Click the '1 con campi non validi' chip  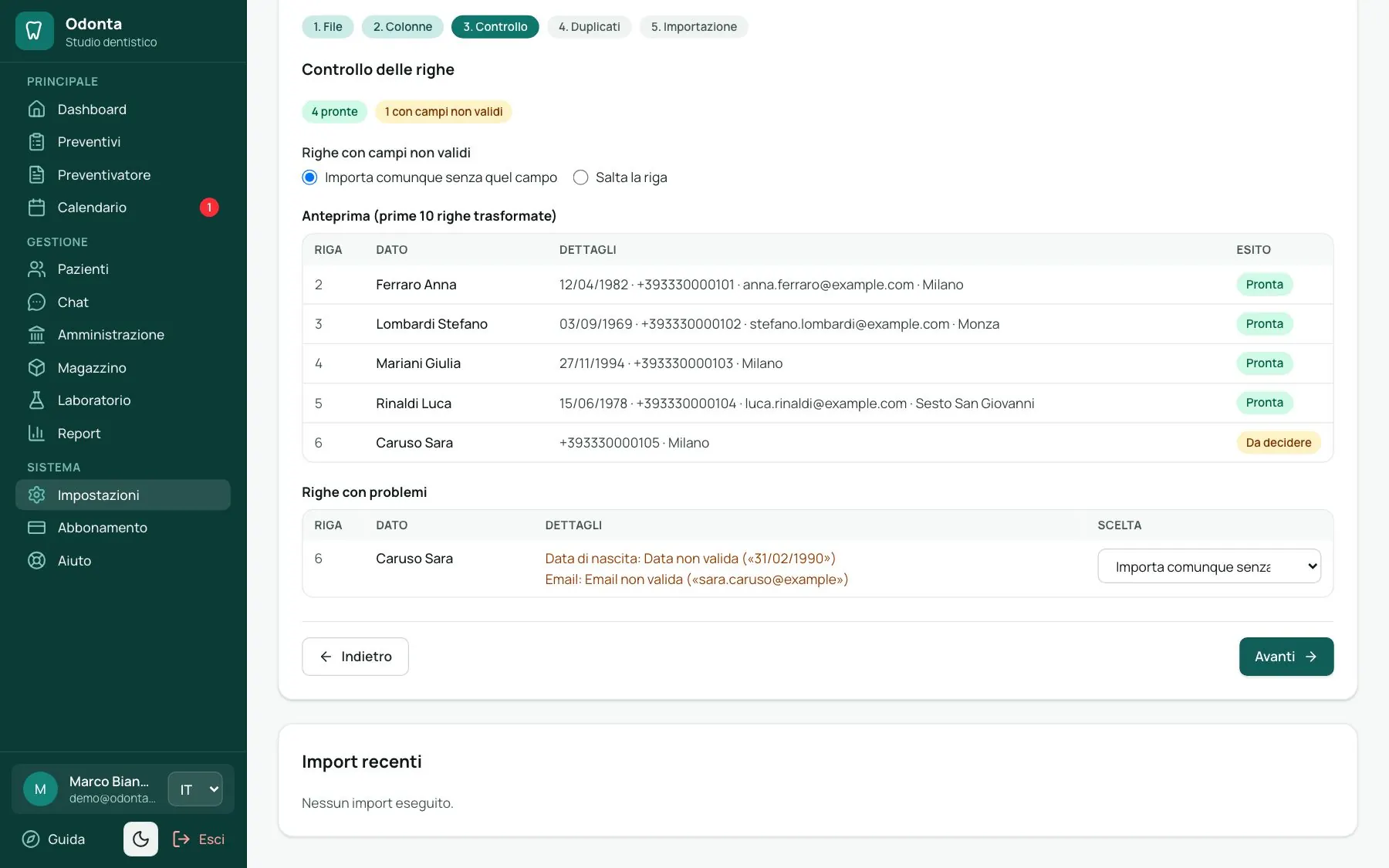tap(444, 112)
